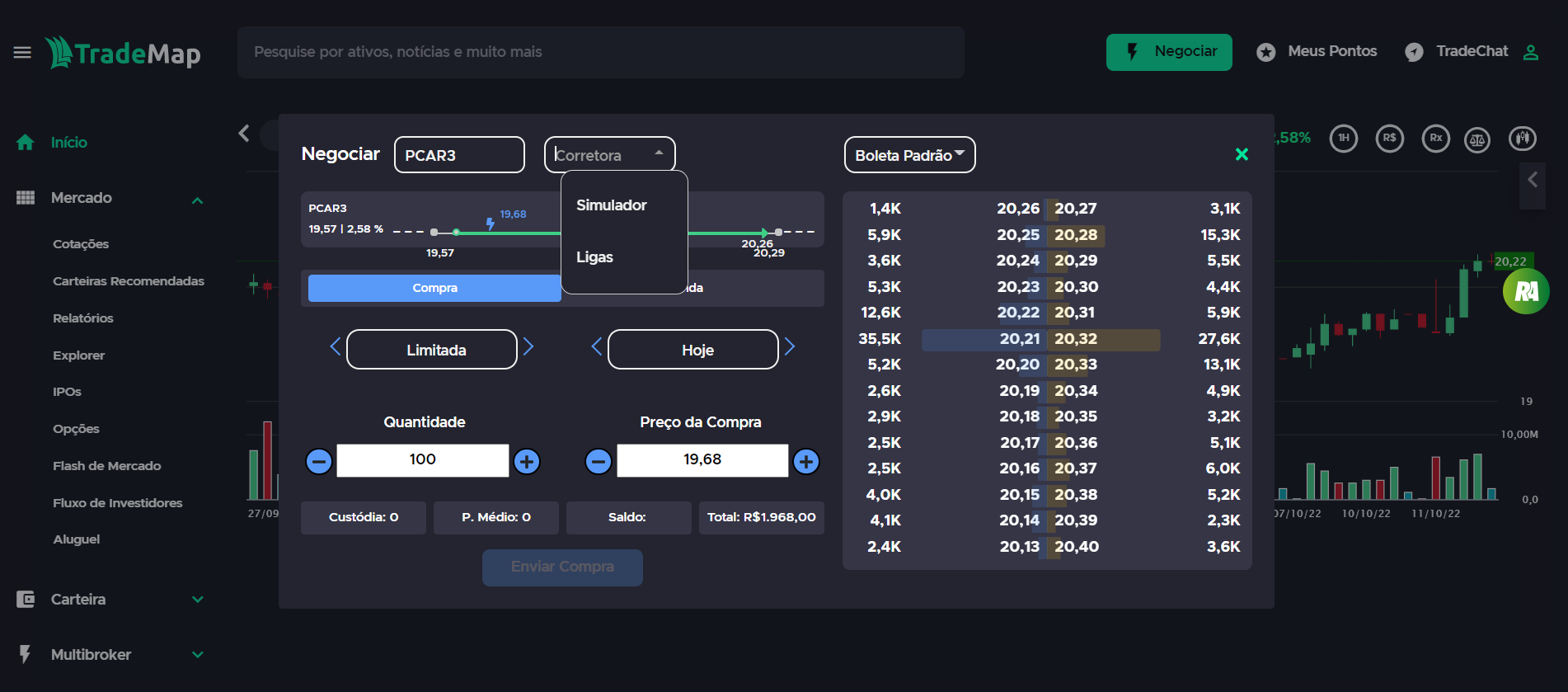Click the green Negociar button
The height and width of the screenshot is (692, 1568).
coord(1169,52)
